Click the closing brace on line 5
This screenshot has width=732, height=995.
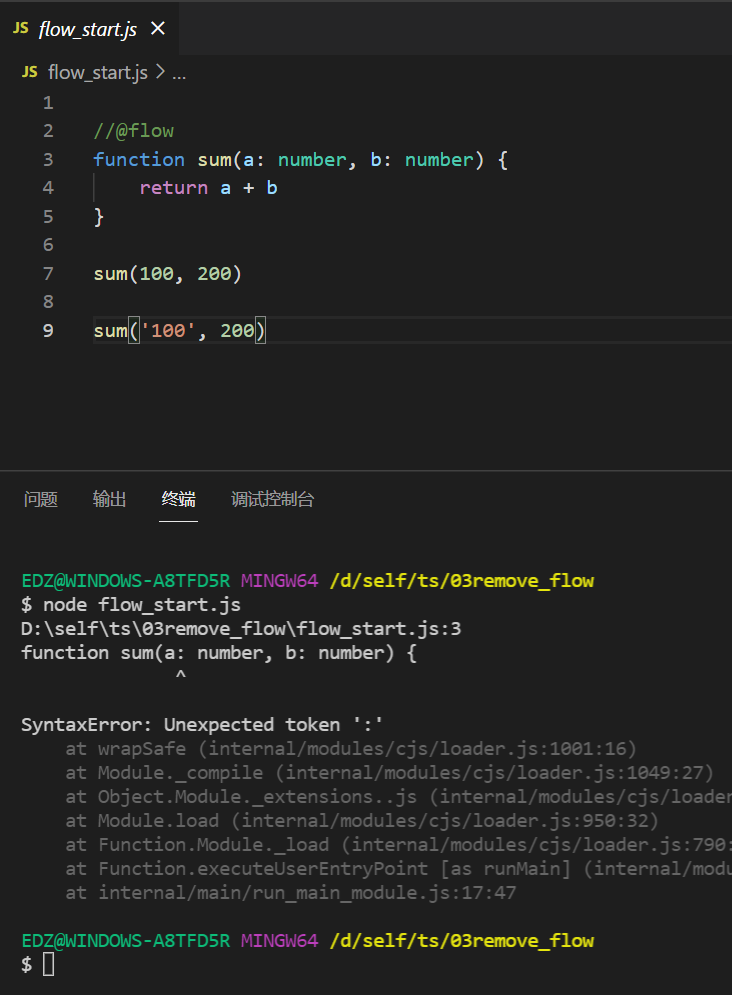coord(99,216)
